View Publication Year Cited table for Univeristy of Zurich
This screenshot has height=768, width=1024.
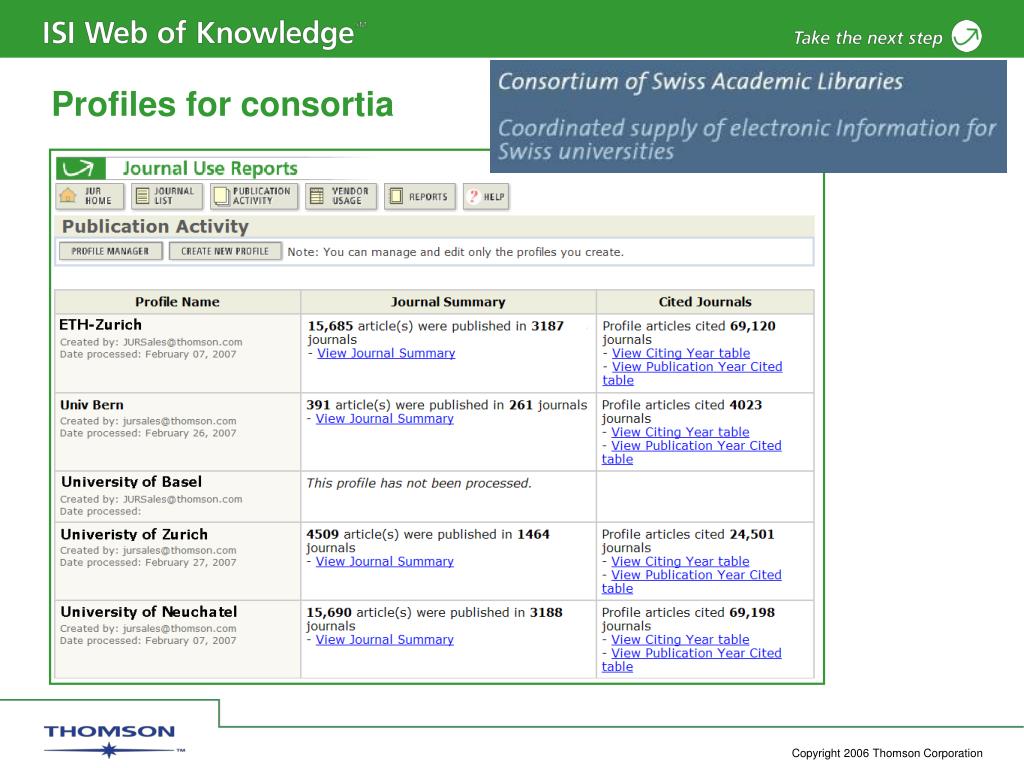[x=692, y=581]
